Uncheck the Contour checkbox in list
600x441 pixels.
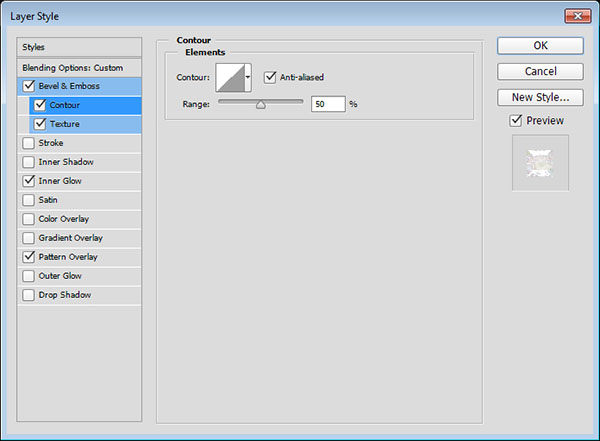tap(40, 105)
